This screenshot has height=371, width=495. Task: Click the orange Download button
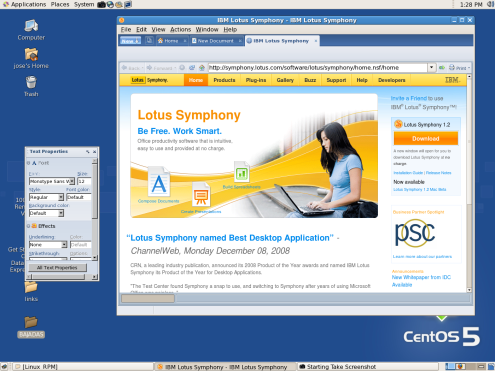pos(426,138)
